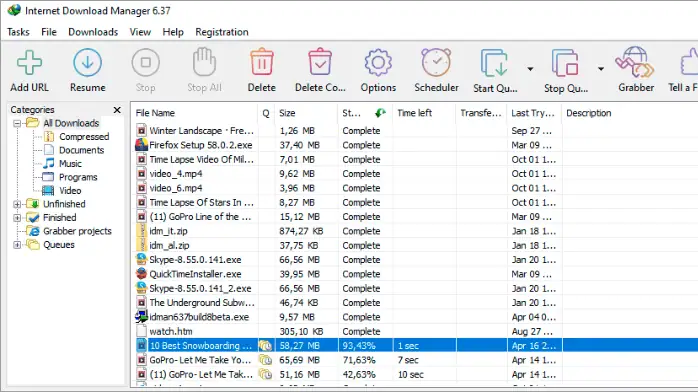Image resolution: width=698 pixels, height=392 pixels.
Task: Open the Downloads menu
Action: (x=93, y=32)
